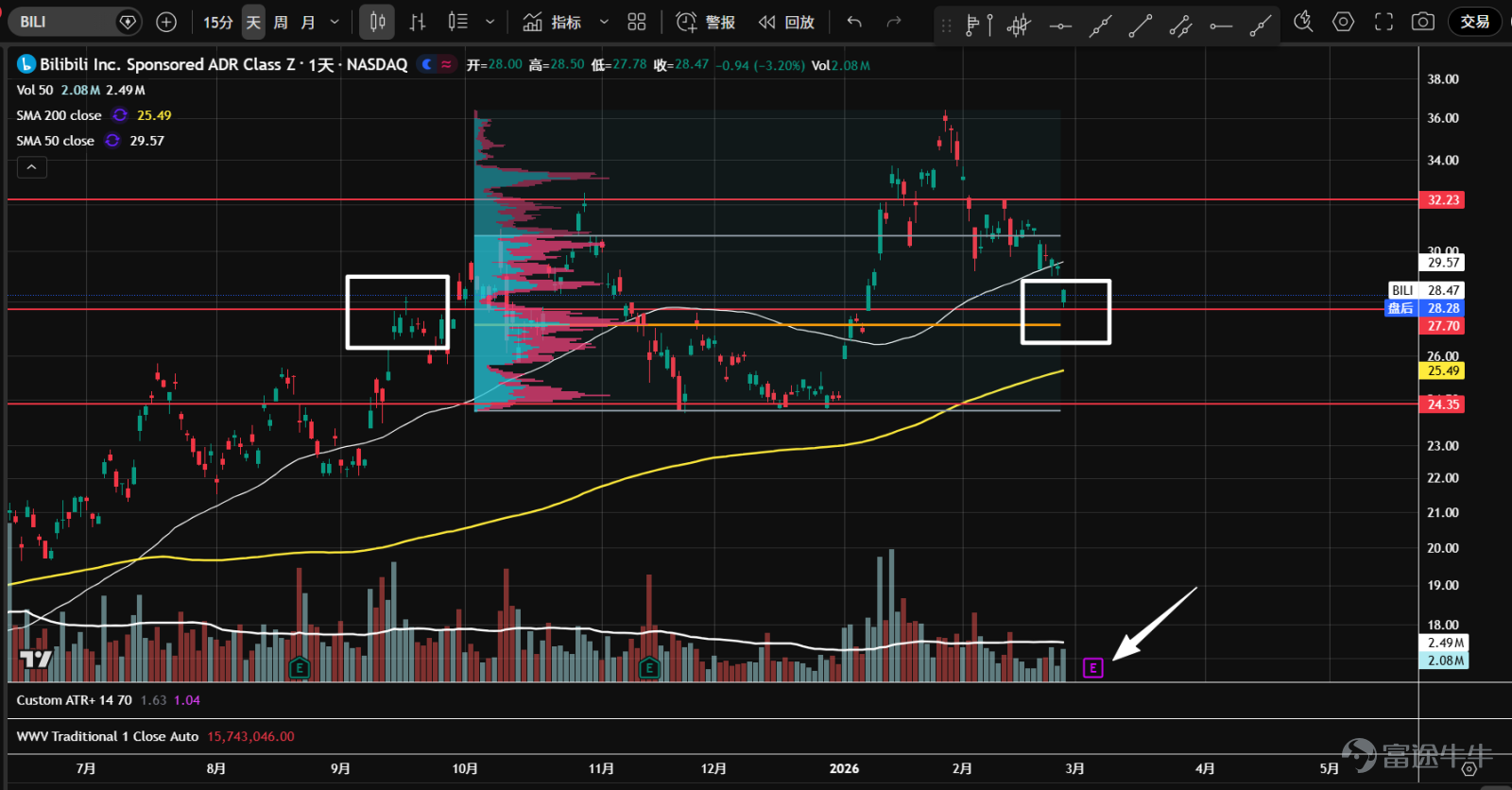Viewport: 1512px width, 790px height.
Task: Undo the last chart action
Action: tap(854, 22)
